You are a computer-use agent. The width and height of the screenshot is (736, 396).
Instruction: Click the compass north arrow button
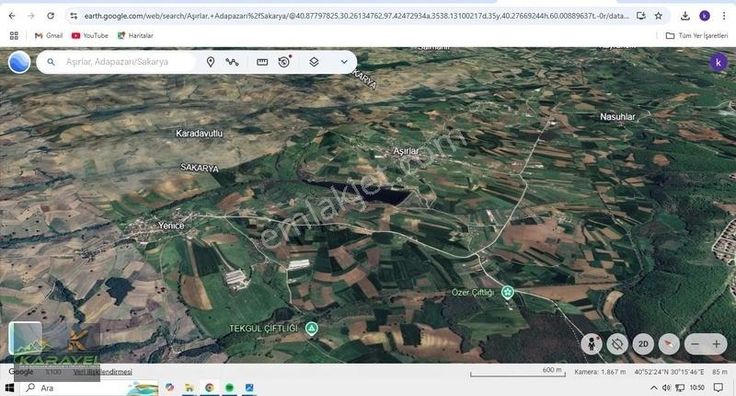pyautogui.click(x=669, y=344)
